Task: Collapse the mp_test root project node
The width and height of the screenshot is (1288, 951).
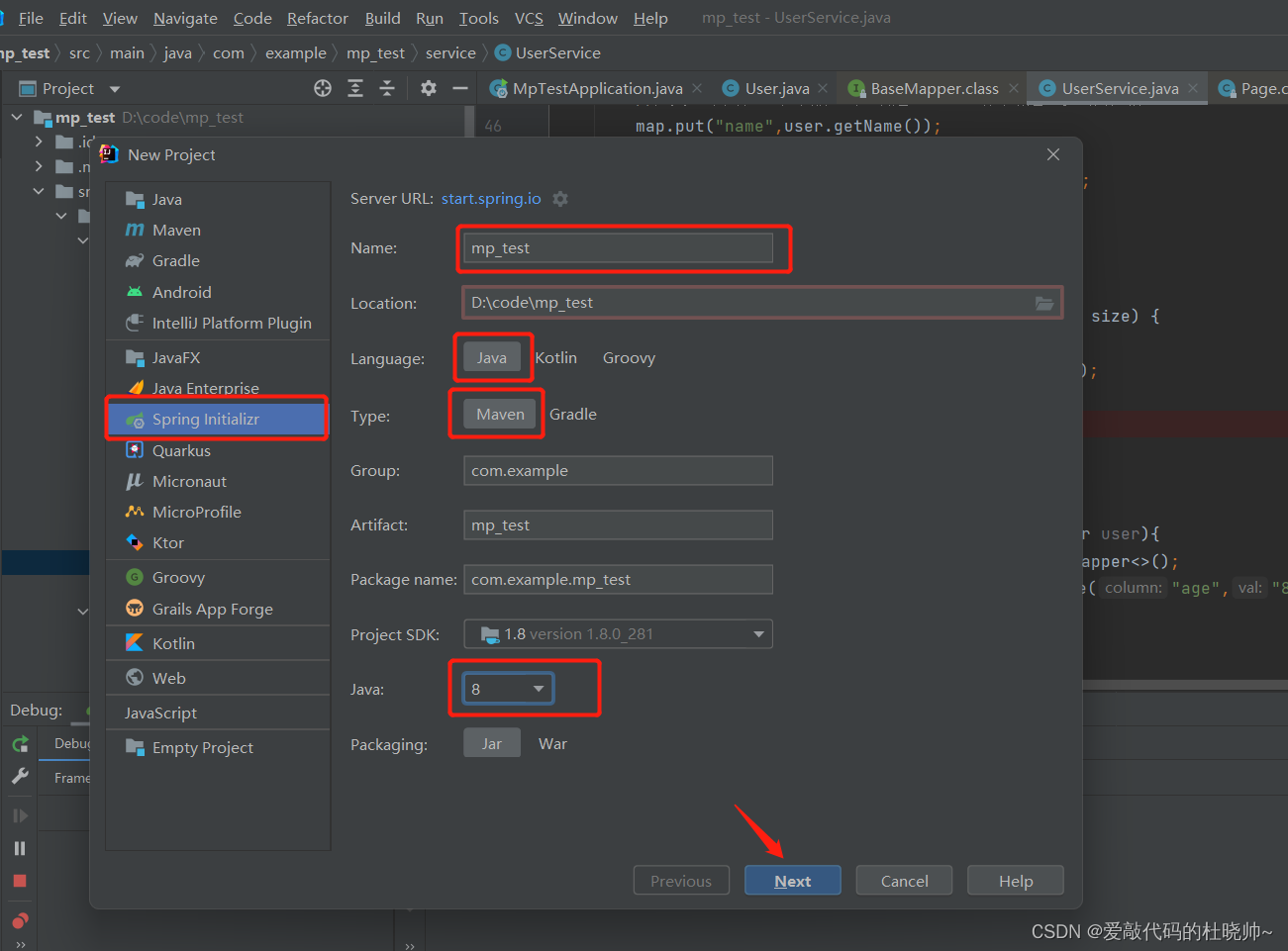Action: pyautogui.click(x=17, y=117)
